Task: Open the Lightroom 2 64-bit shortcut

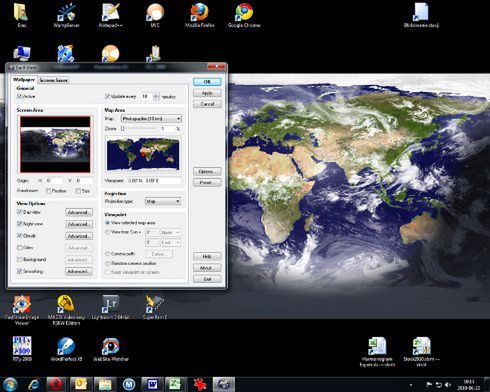Action: point(110,307)
